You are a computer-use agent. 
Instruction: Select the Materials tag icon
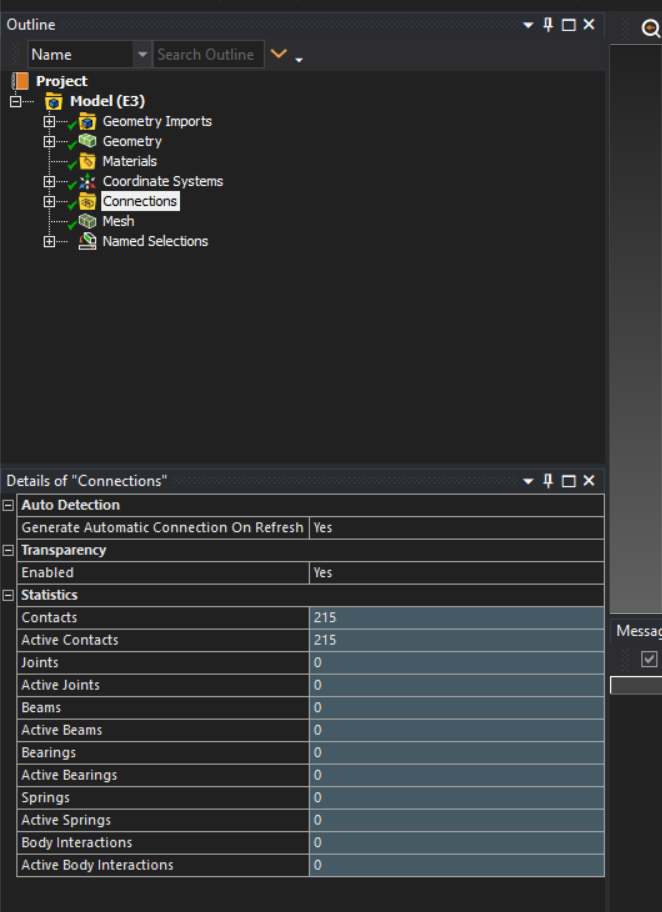coord(88,161)
